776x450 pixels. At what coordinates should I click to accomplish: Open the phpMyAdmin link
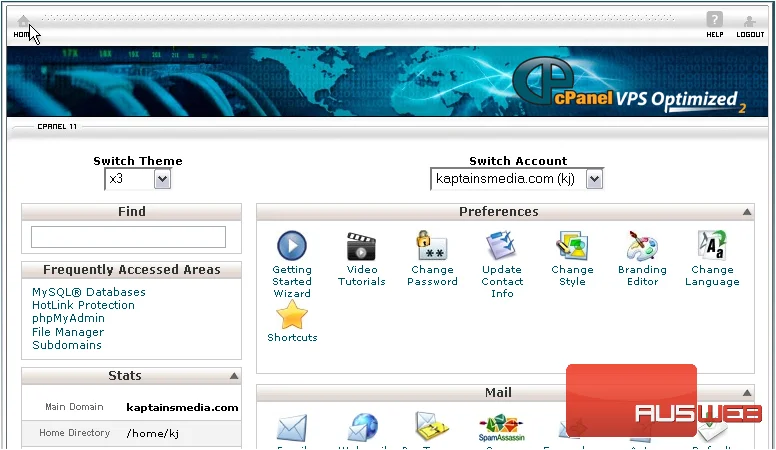pyautogui.click(x=68, y=318)
